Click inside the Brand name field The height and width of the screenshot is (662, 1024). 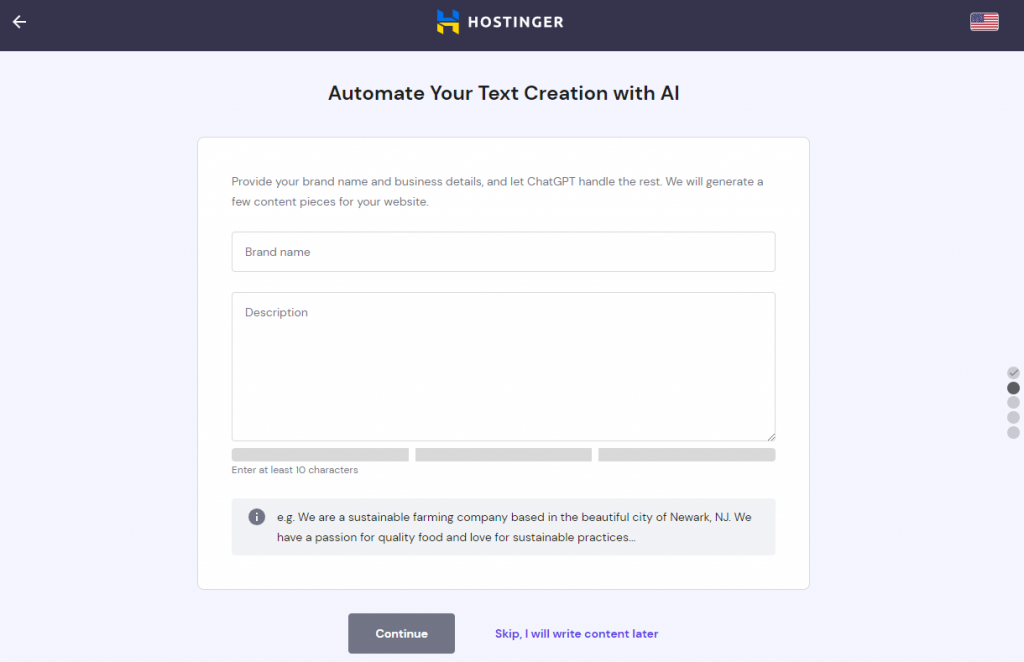(503, 251)
